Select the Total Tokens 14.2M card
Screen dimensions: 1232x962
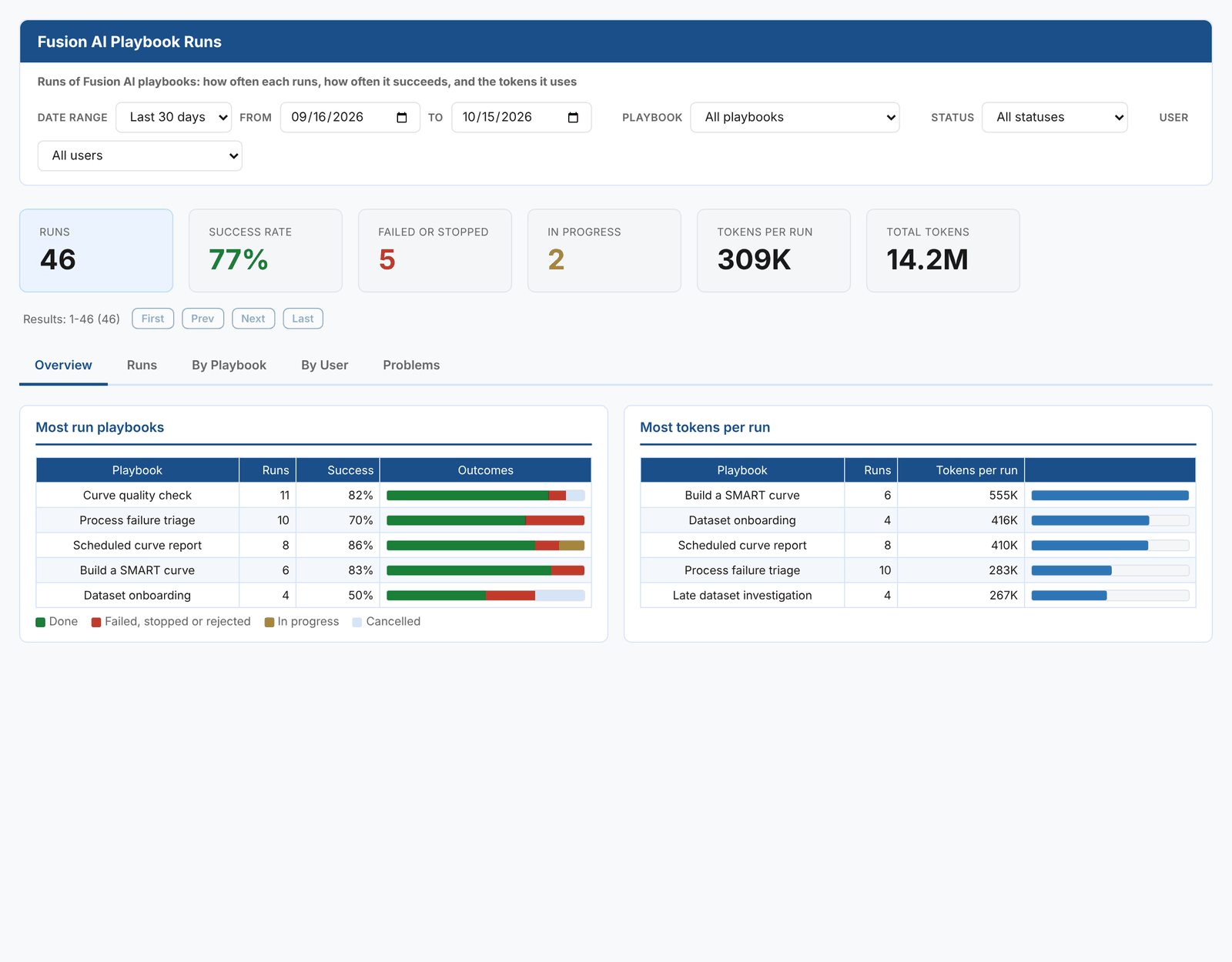943,251
